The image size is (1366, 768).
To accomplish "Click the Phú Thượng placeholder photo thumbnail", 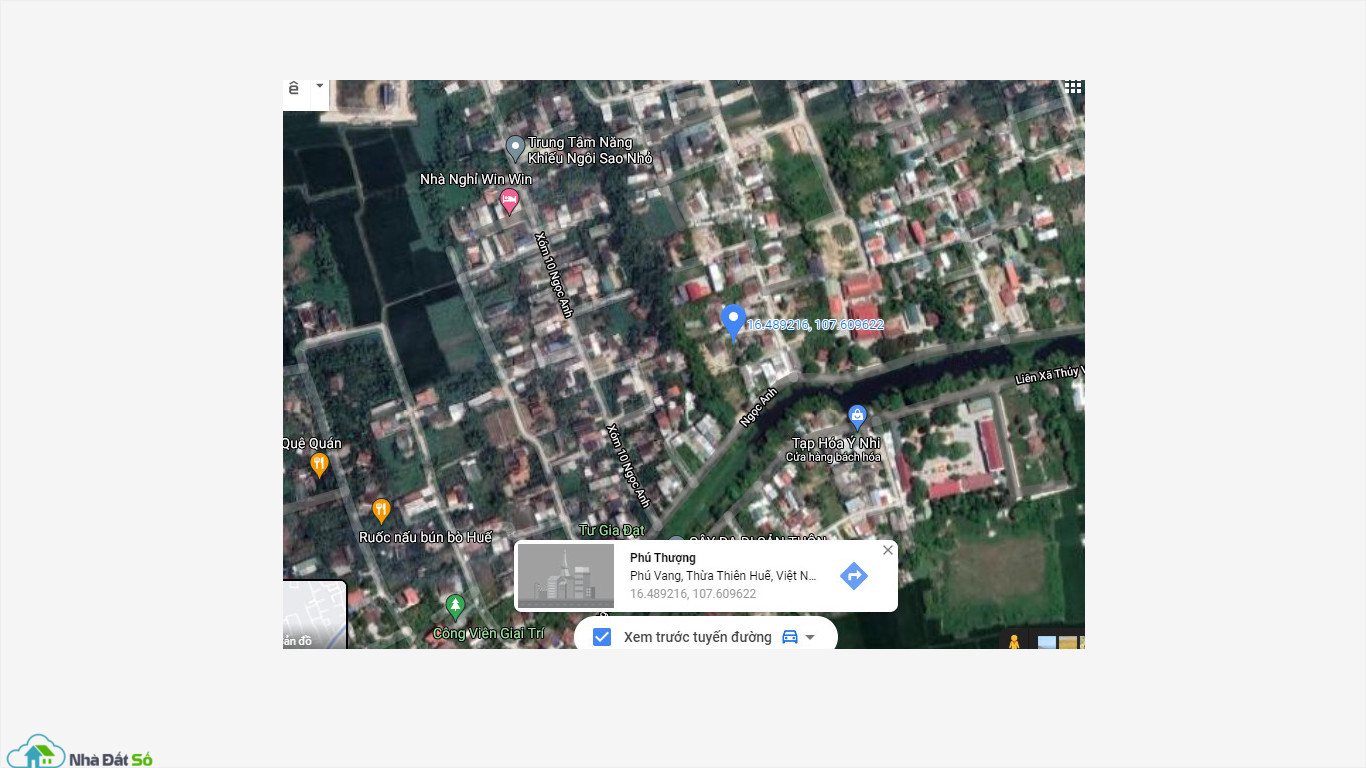I will (x=566, y=575).
